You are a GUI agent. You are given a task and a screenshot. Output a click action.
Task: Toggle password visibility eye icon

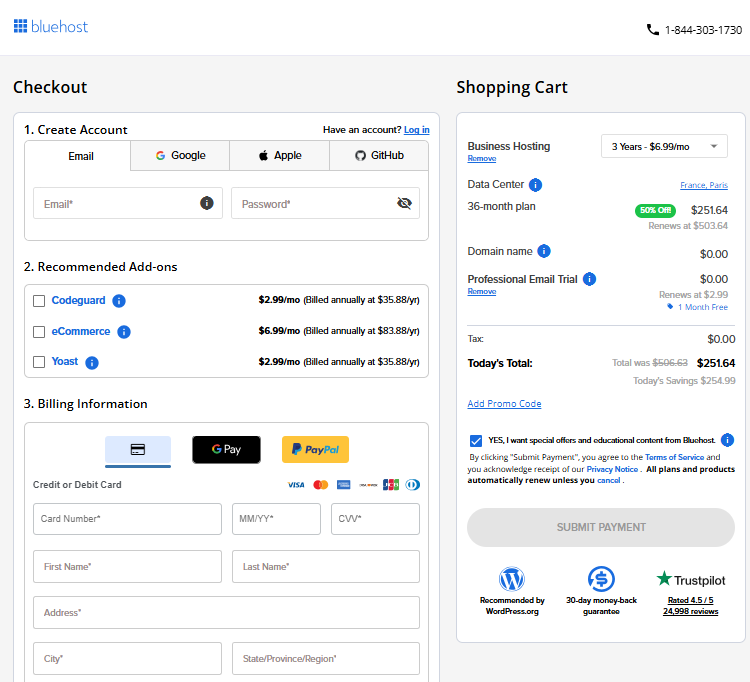point(404,203)
